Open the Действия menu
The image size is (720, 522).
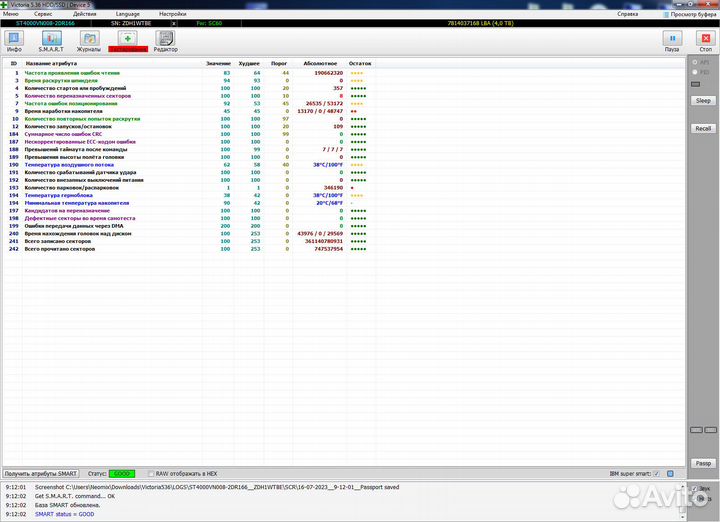point(84,14)
